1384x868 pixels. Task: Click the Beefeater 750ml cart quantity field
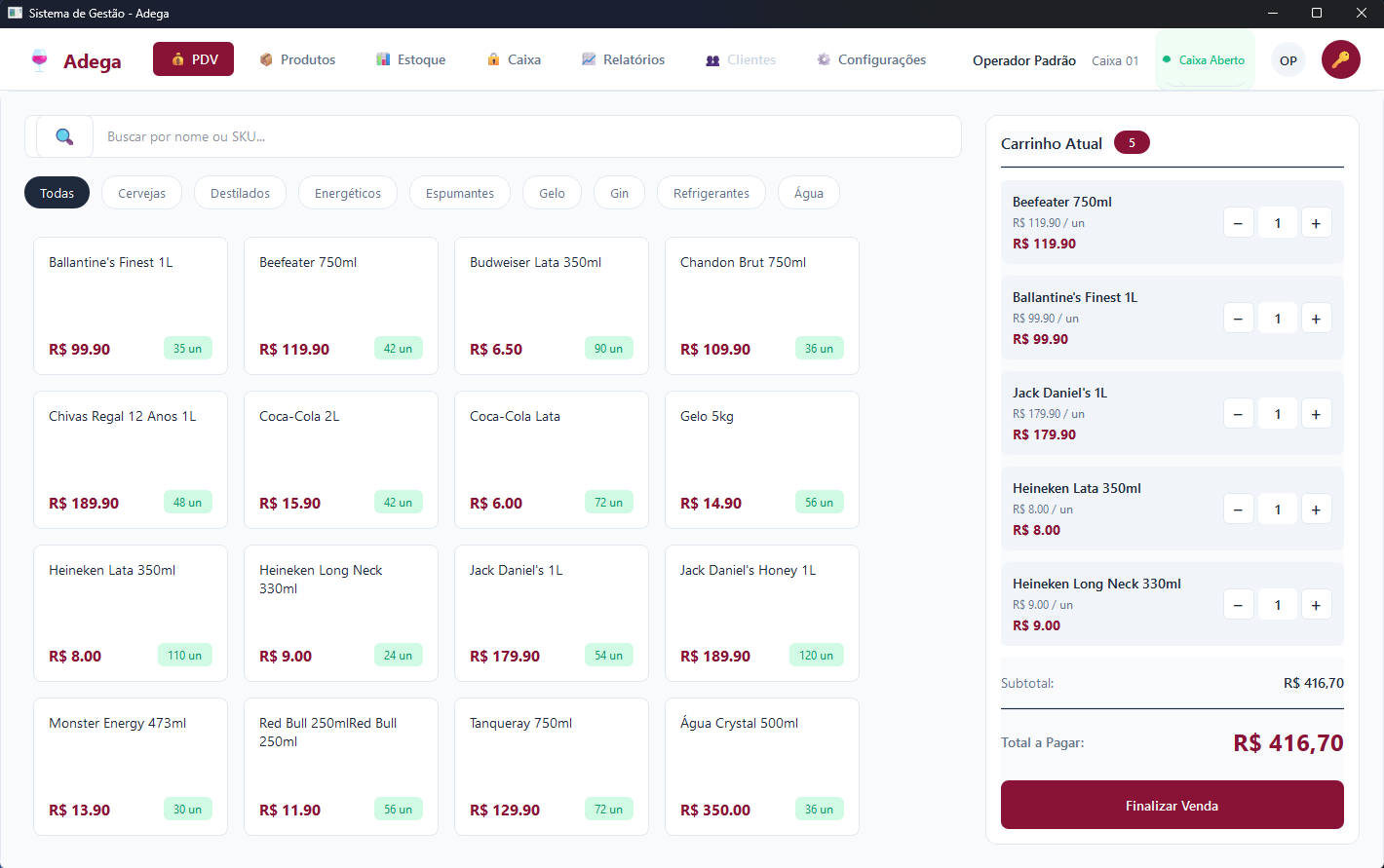pyautogui.click(x=1278, y=223)
